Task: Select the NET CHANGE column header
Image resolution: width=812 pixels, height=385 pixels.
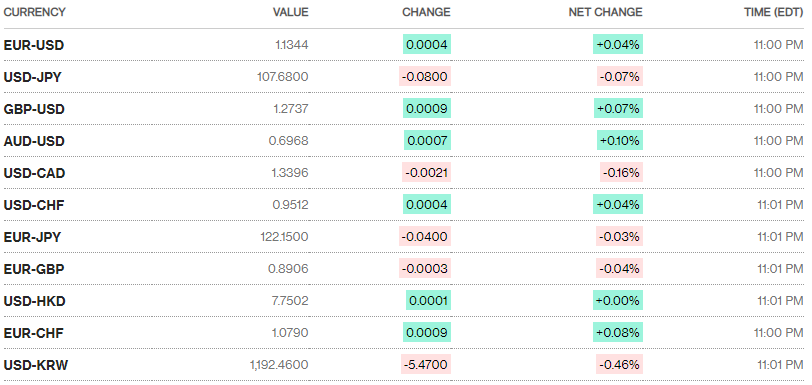Action: pyautogui.click(x=605, y=12)
